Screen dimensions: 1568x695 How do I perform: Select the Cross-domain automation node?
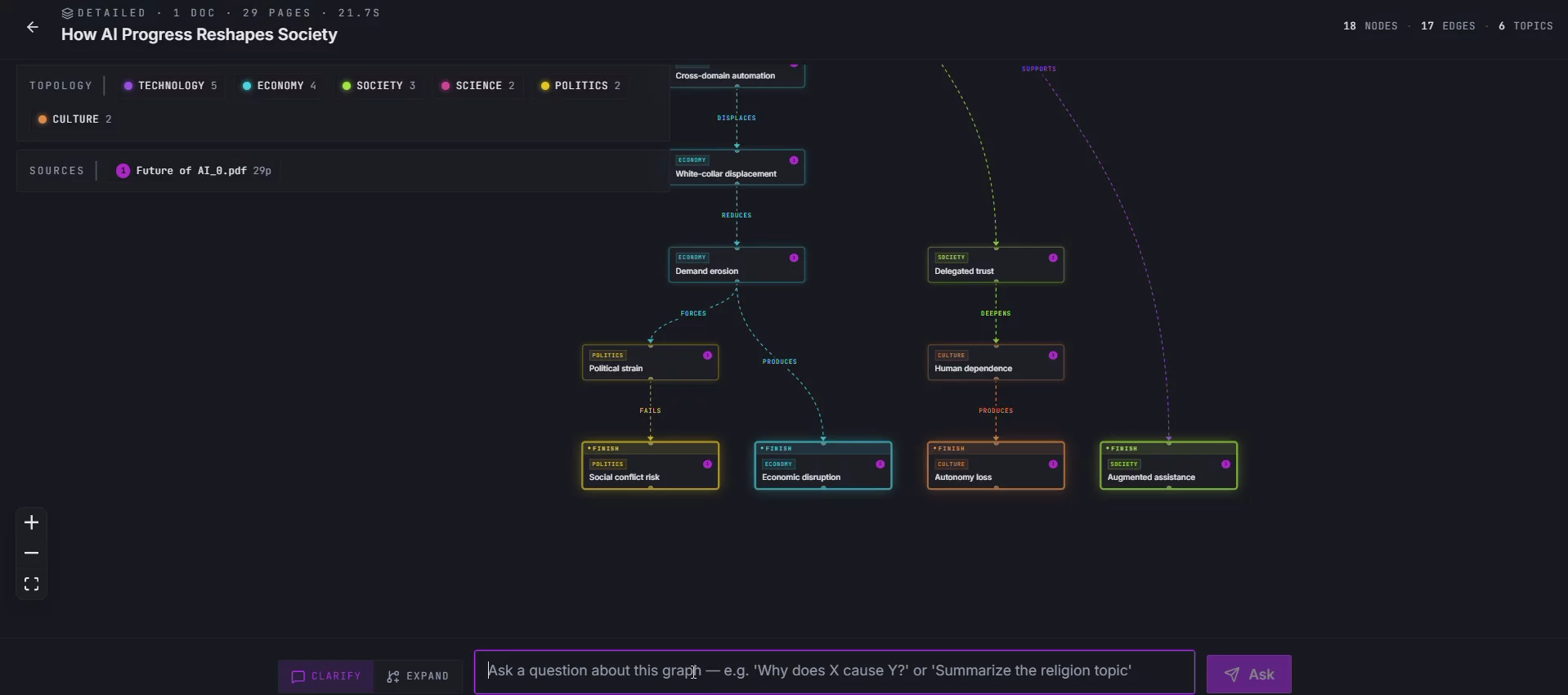click(x=737, y=75)
